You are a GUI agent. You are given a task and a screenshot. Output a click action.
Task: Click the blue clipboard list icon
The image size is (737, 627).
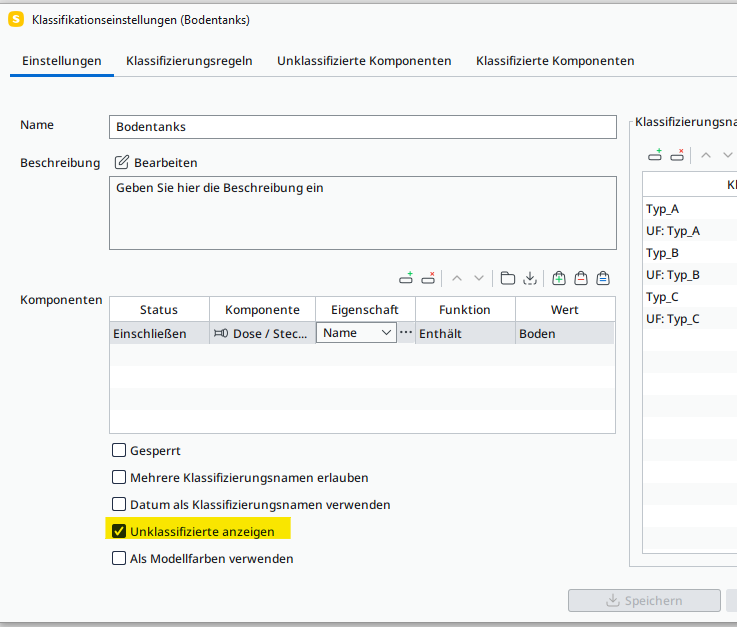[x=603, y=278]
